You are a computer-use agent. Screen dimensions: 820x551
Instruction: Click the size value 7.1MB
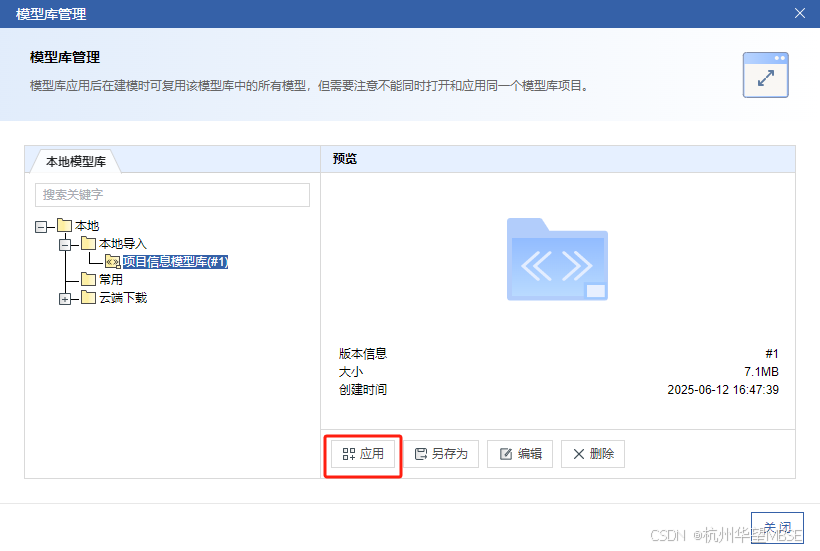(x=761, y=372)
